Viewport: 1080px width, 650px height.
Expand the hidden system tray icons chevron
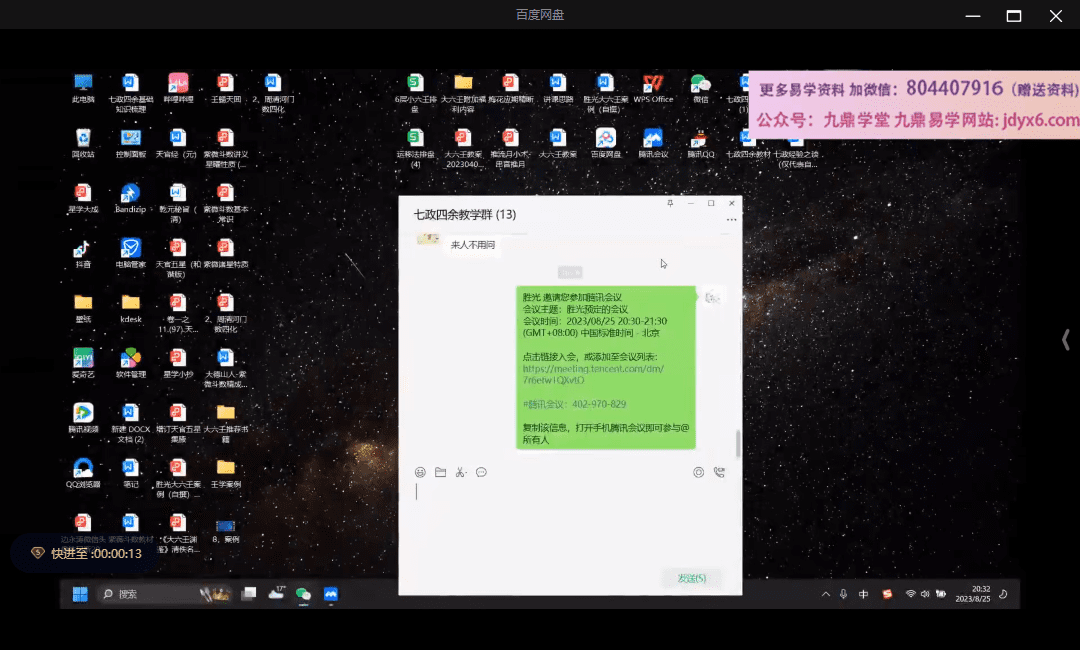[x=825, y=594]
